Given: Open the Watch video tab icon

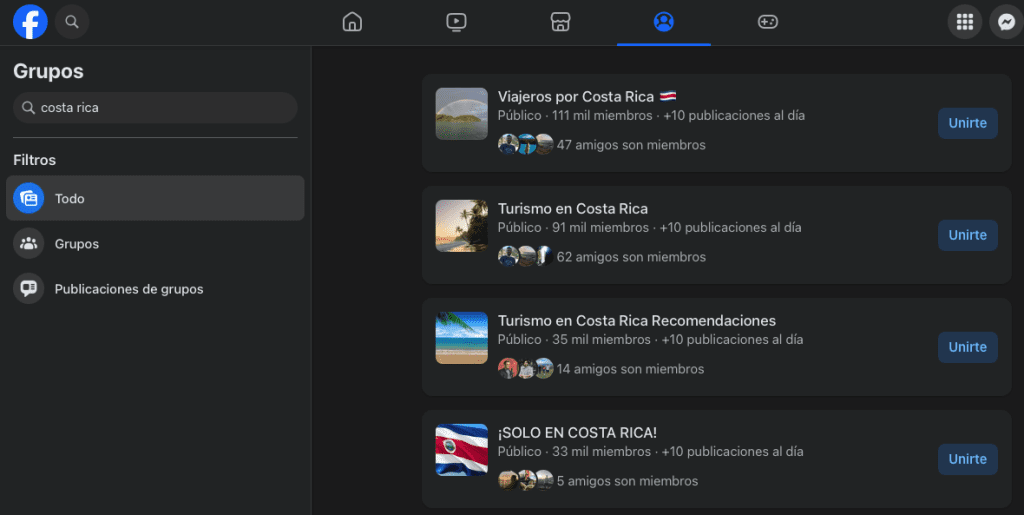Looking at the screenshot, I should (456, 22).
